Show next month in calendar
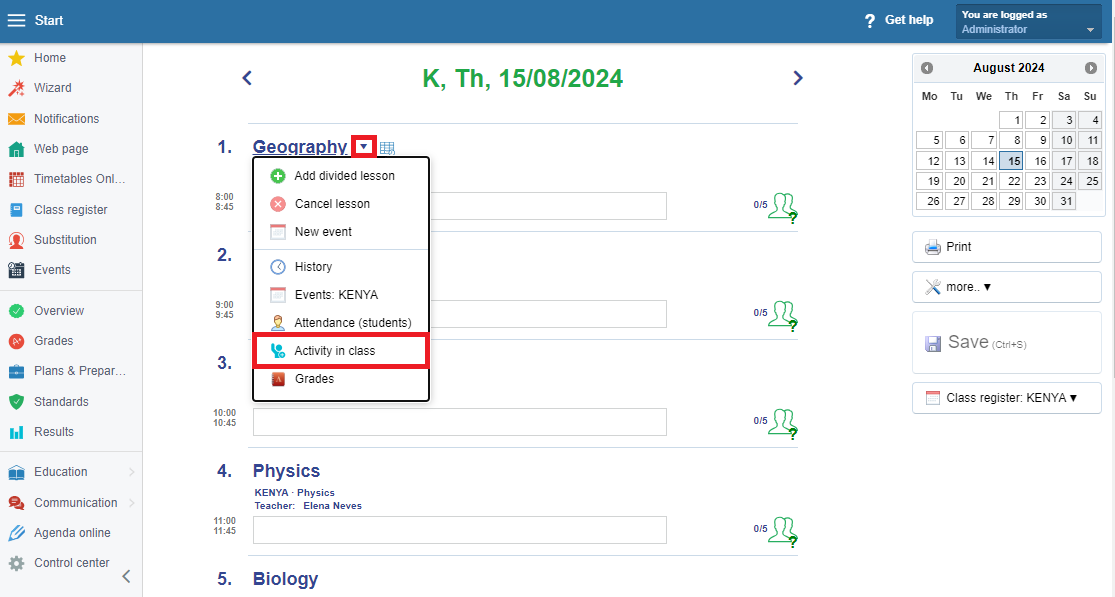Viewport: 1115px width, 597px height. click(1090, 68)
